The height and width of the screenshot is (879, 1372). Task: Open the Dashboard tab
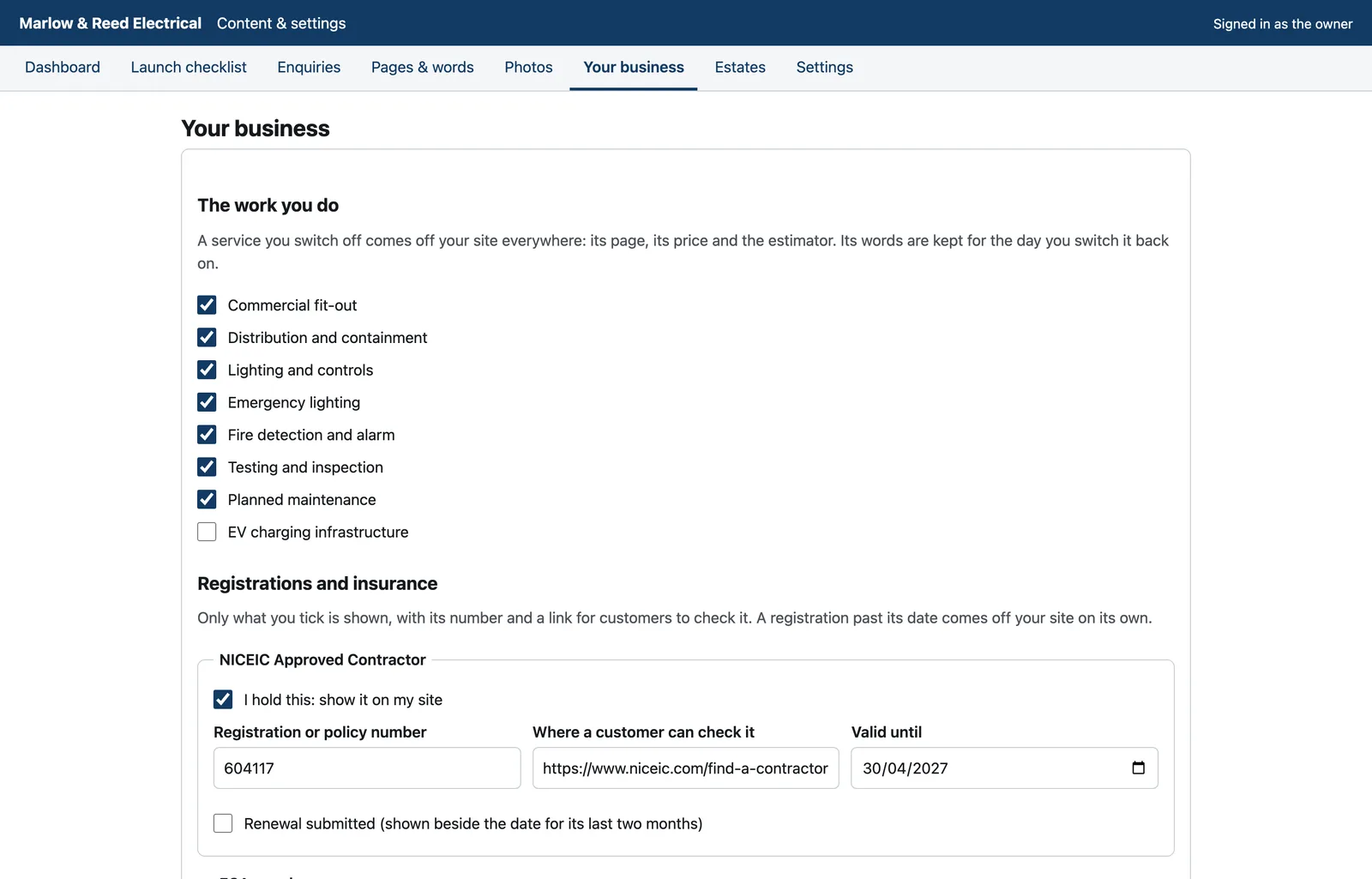click(63, 67)
